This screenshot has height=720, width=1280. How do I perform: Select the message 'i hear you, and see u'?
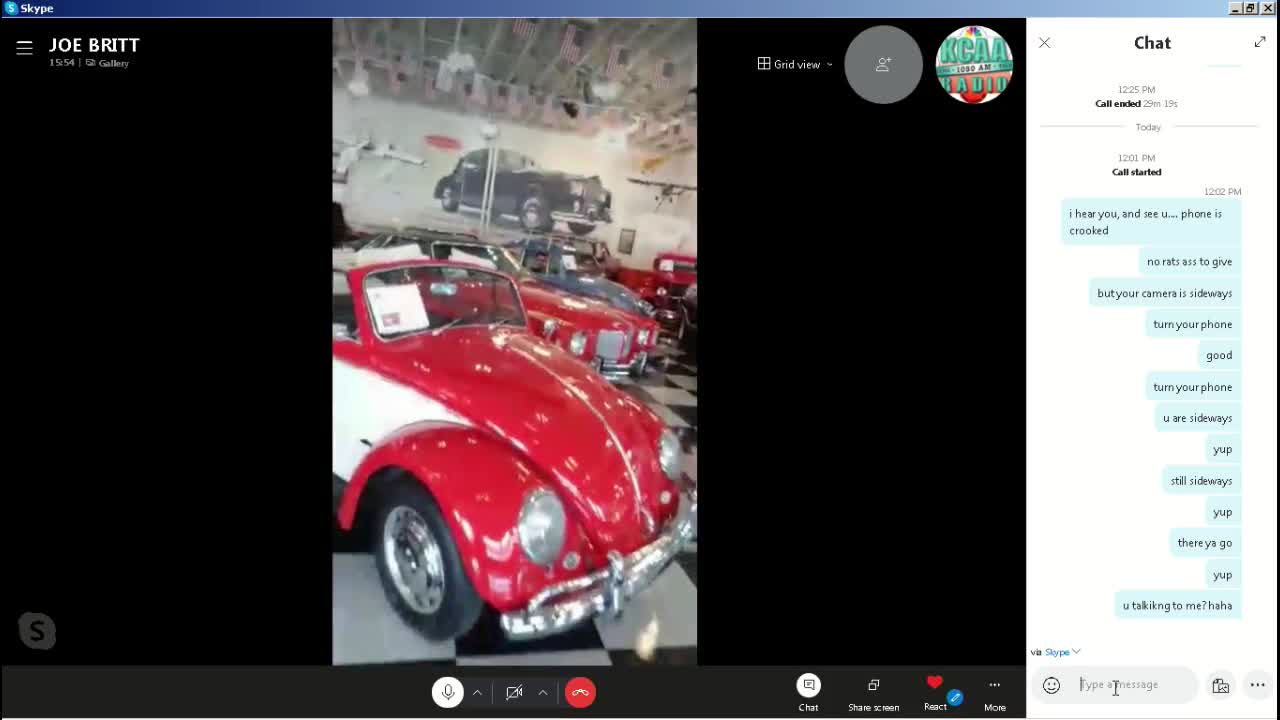[x=1150, y=222]
